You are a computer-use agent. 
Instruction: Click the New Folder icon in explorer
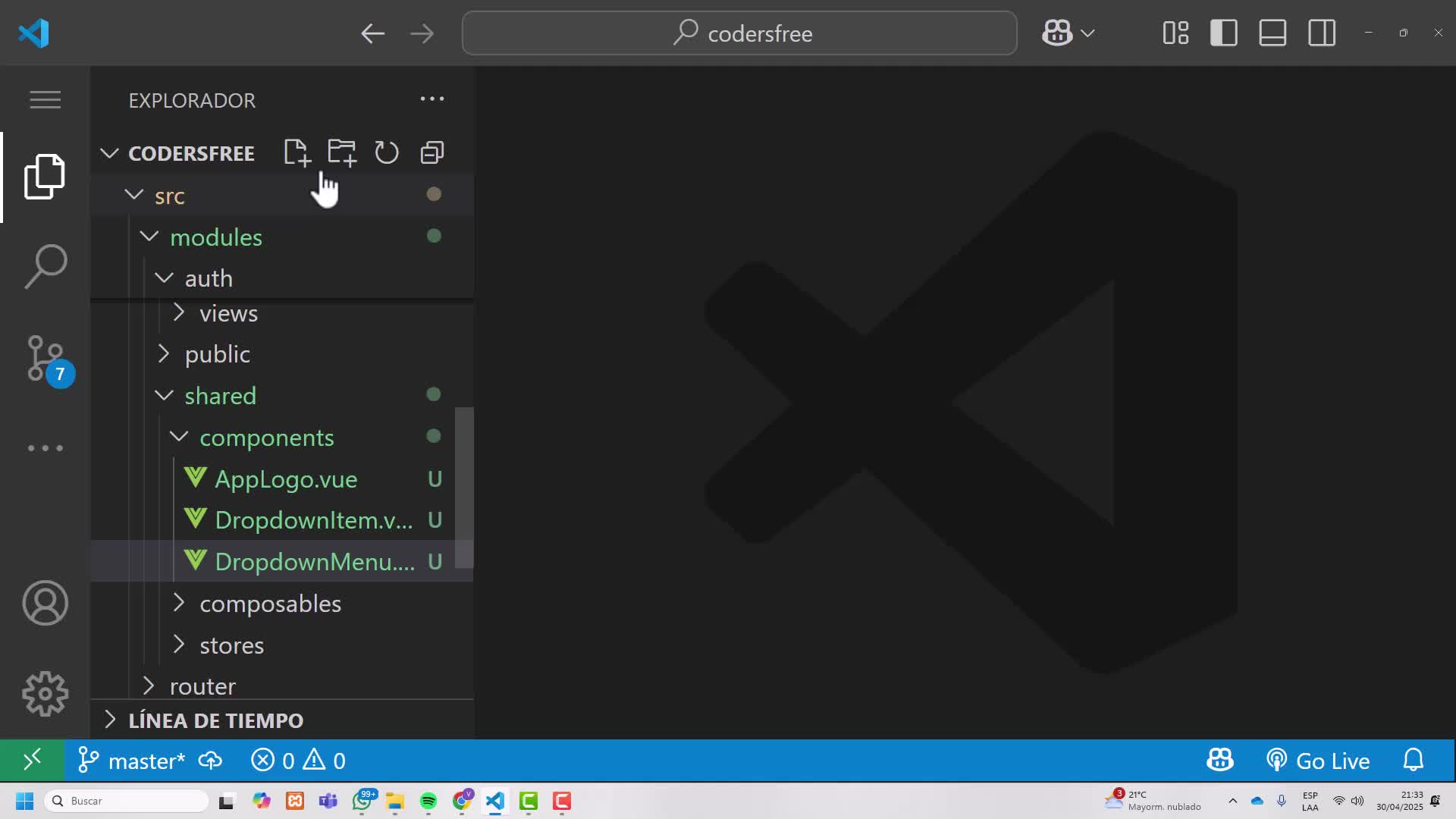pyautogui.click(x=341, y=152)
